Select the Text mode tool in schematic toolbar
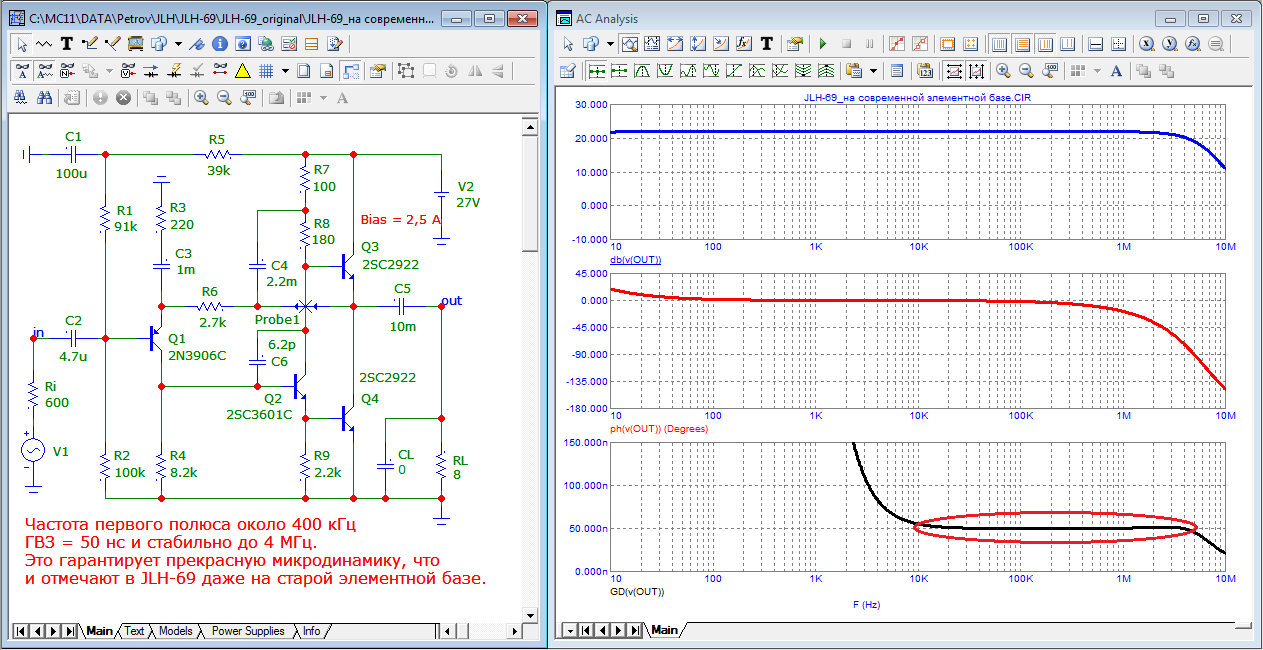Viewport: 1263px width, 650px height. coord(67,44)
